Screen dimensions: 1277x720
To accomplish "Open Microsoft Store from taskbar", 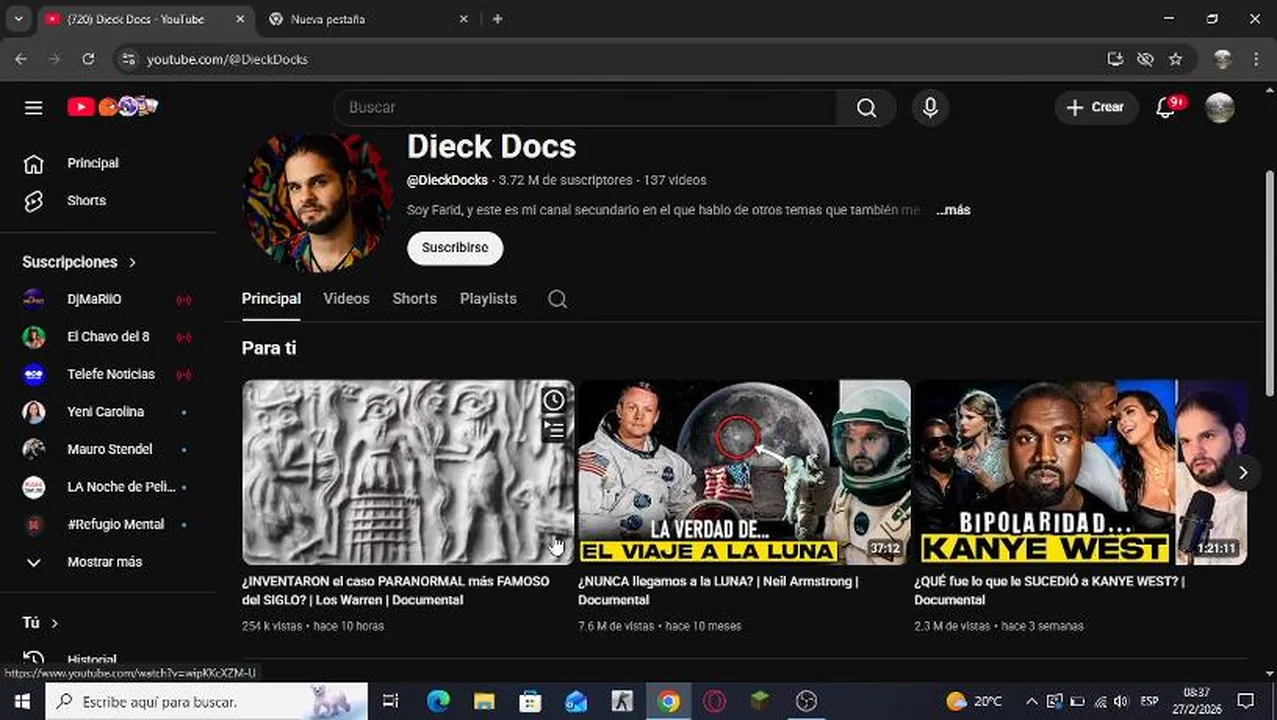I will (x=530, y=702).
